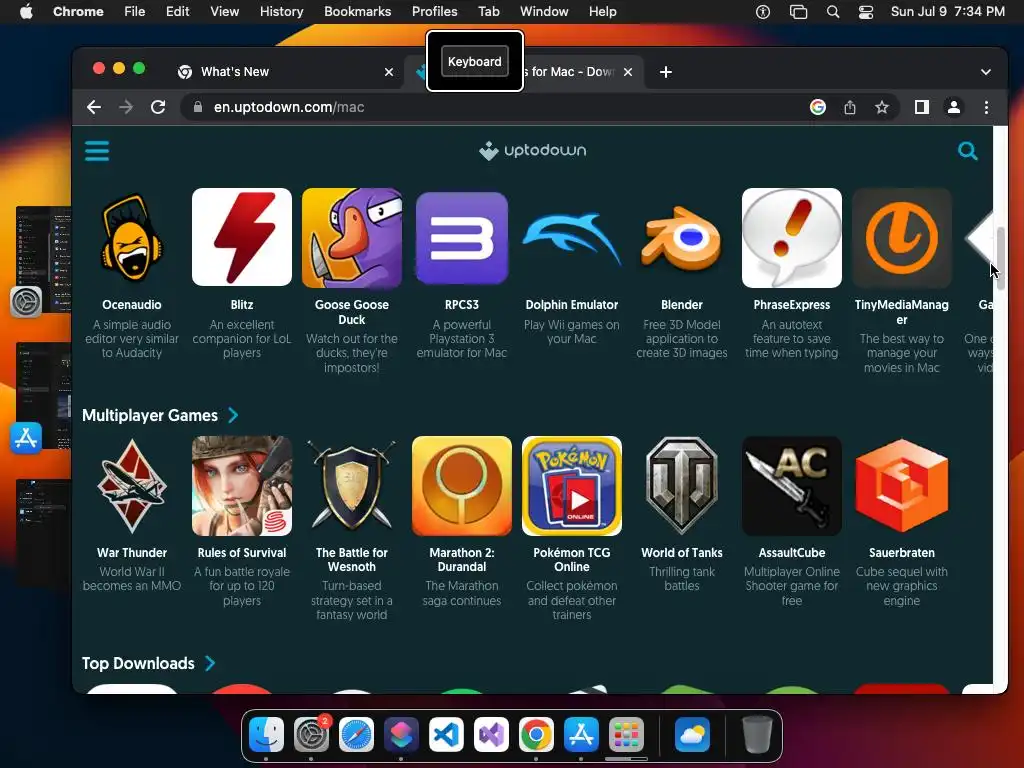Select the Rules of Survival icon
Screen dimensions: 1024x768
point(242,486)
